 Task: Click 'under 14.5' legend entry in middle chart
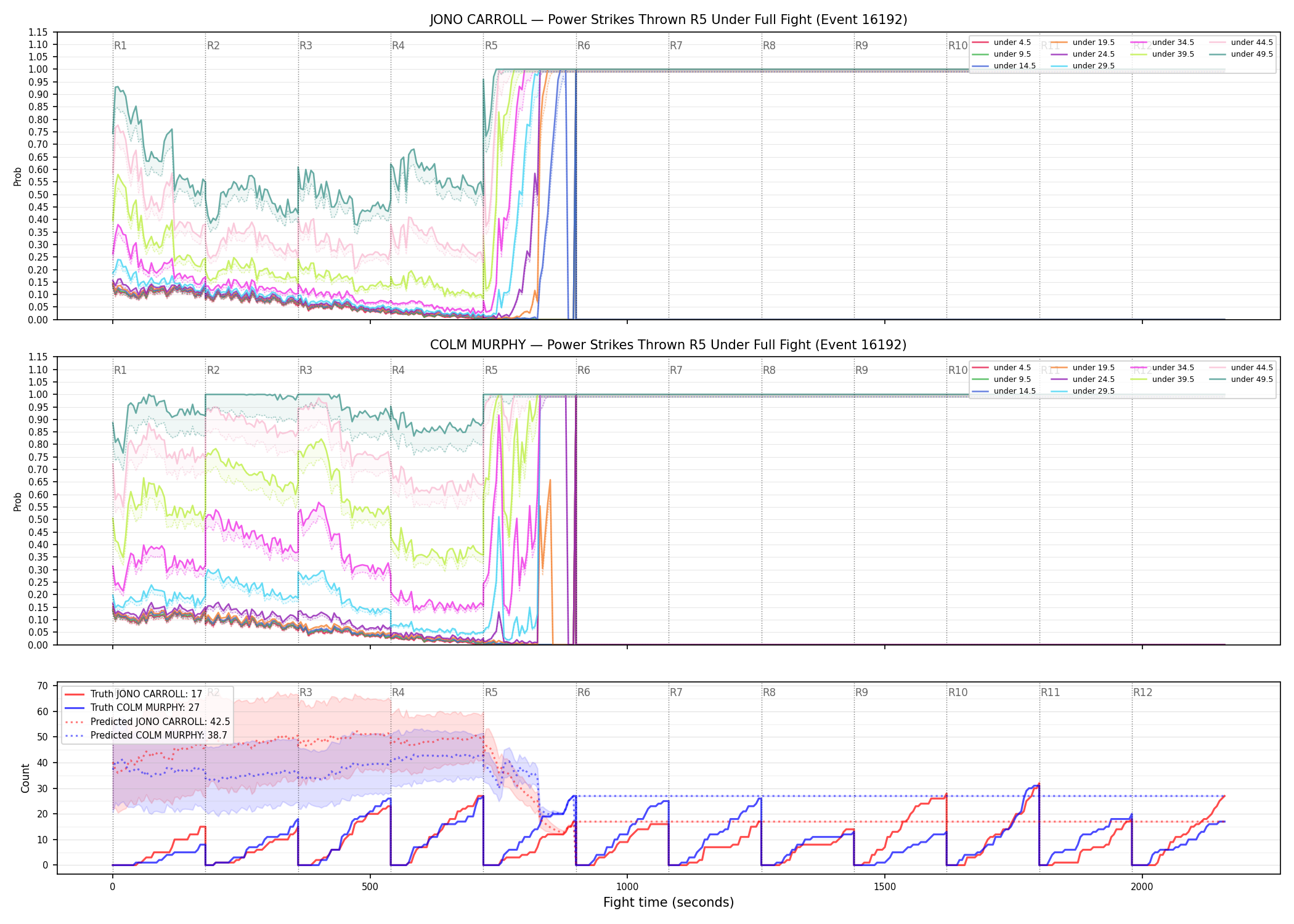(x=1004, y=391)
